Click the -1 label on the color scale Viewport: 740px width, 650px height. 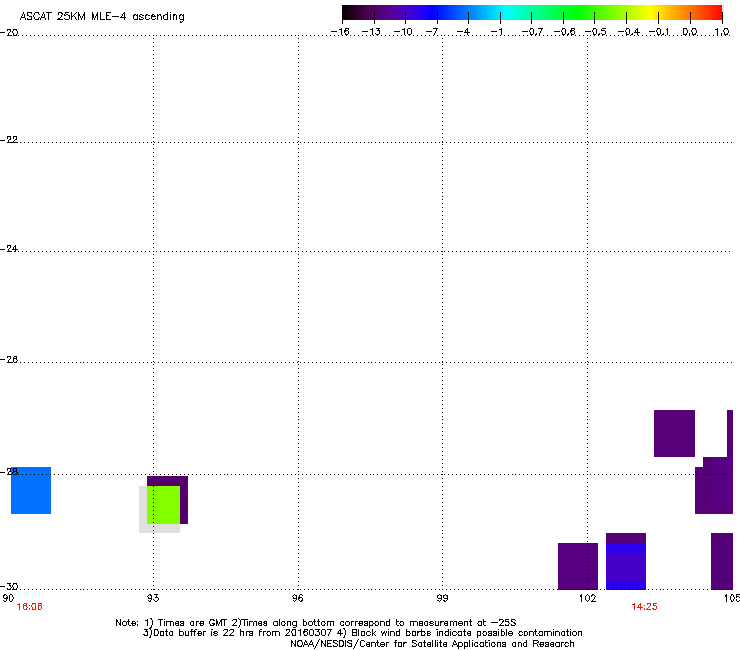(496, 32)
